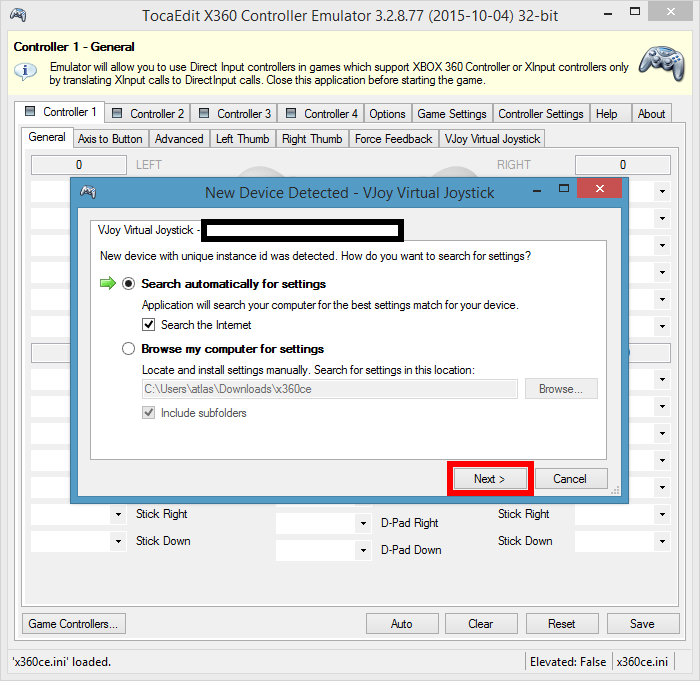Open the left Stick Right dropdown
This screenshot has width=700, height=681.
click(118, 514)
